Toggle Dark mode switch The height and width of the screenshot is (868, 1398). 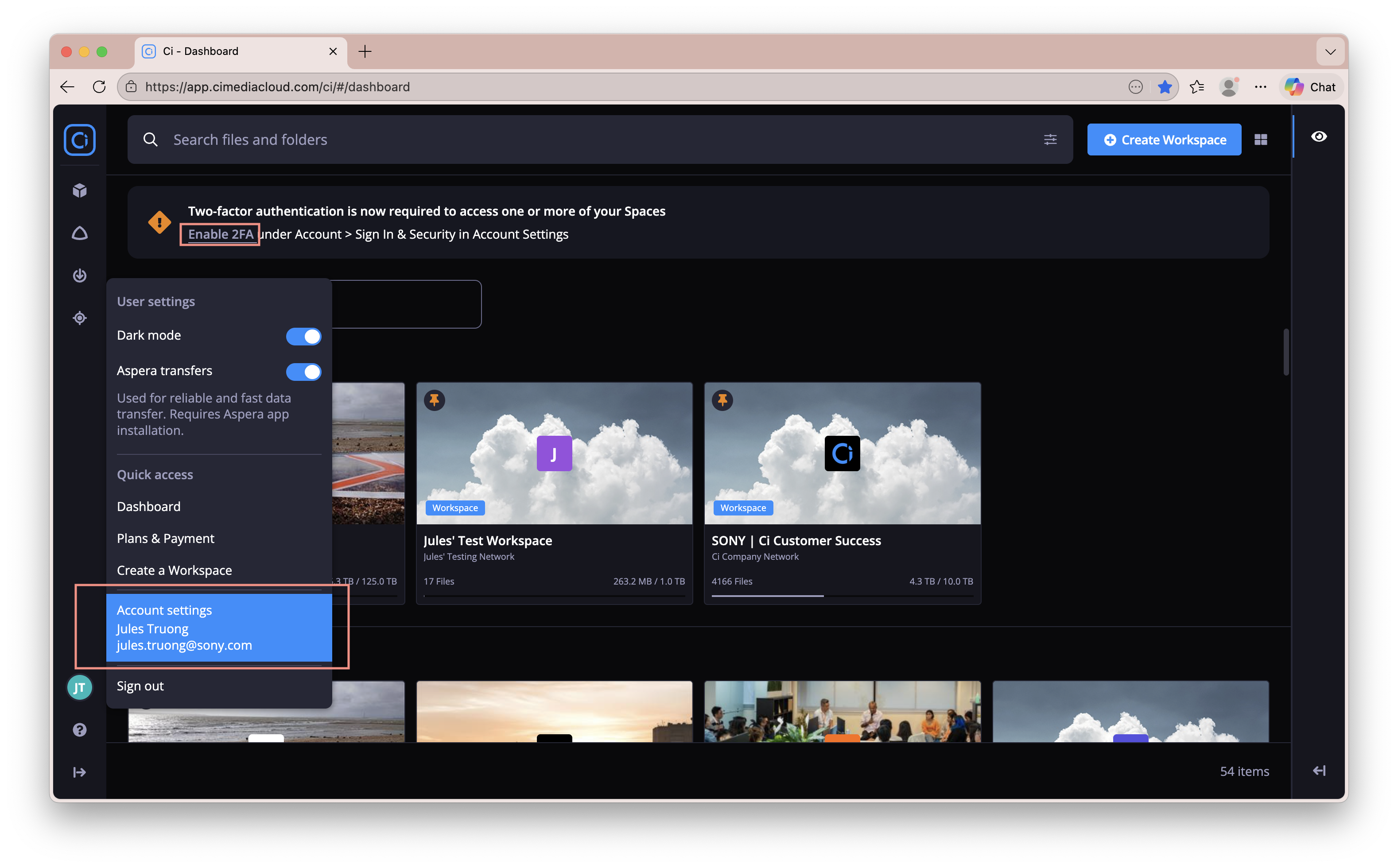click(x=303, y=336)
